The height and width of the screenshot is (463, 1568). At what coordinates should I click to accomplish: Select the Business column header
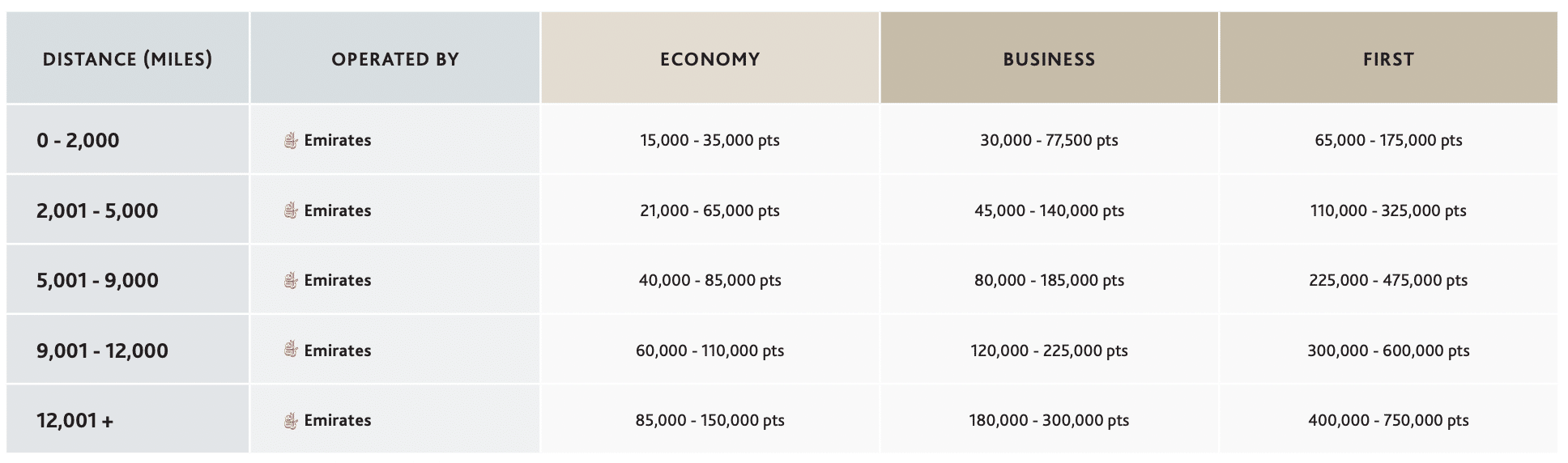pyautogui.click(x=1049, y=59)
